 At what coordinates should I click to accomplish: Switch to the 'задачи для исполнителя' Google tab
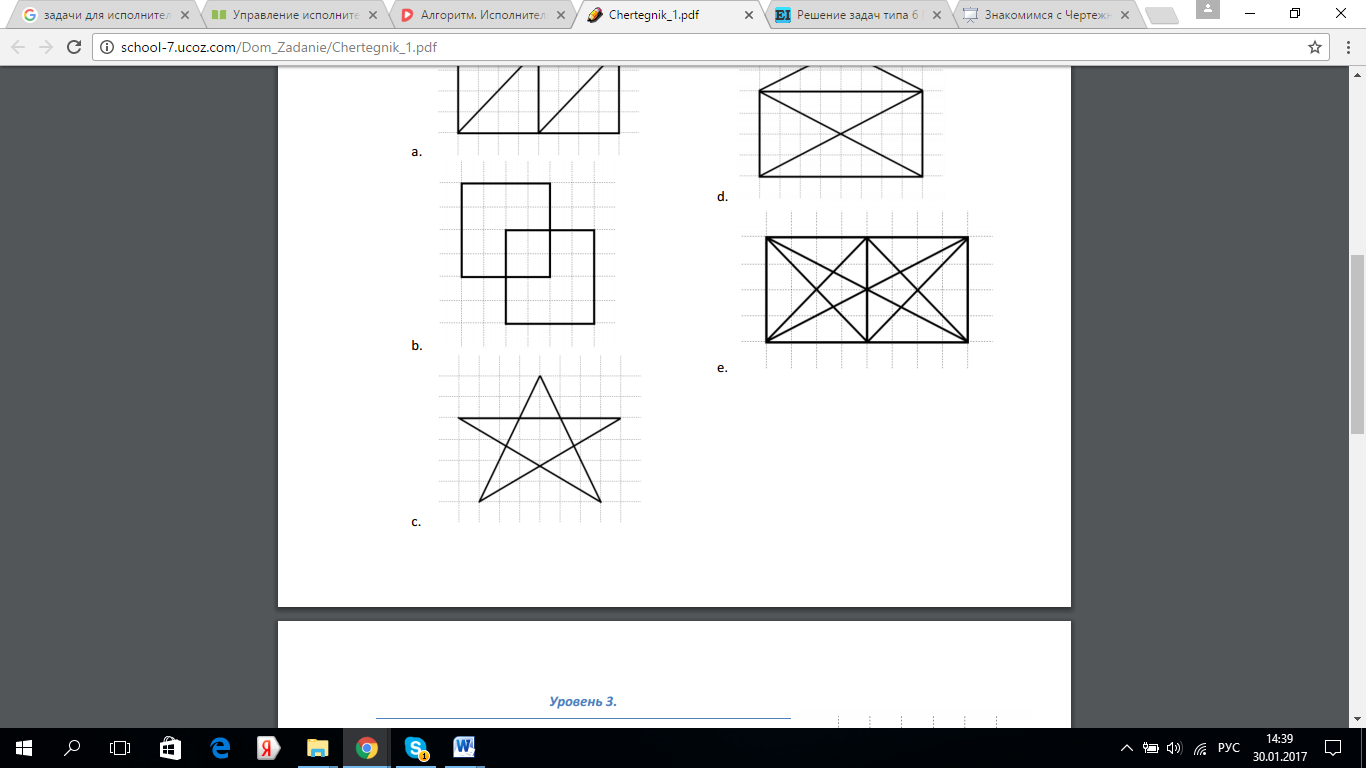(x=100, y=15)
